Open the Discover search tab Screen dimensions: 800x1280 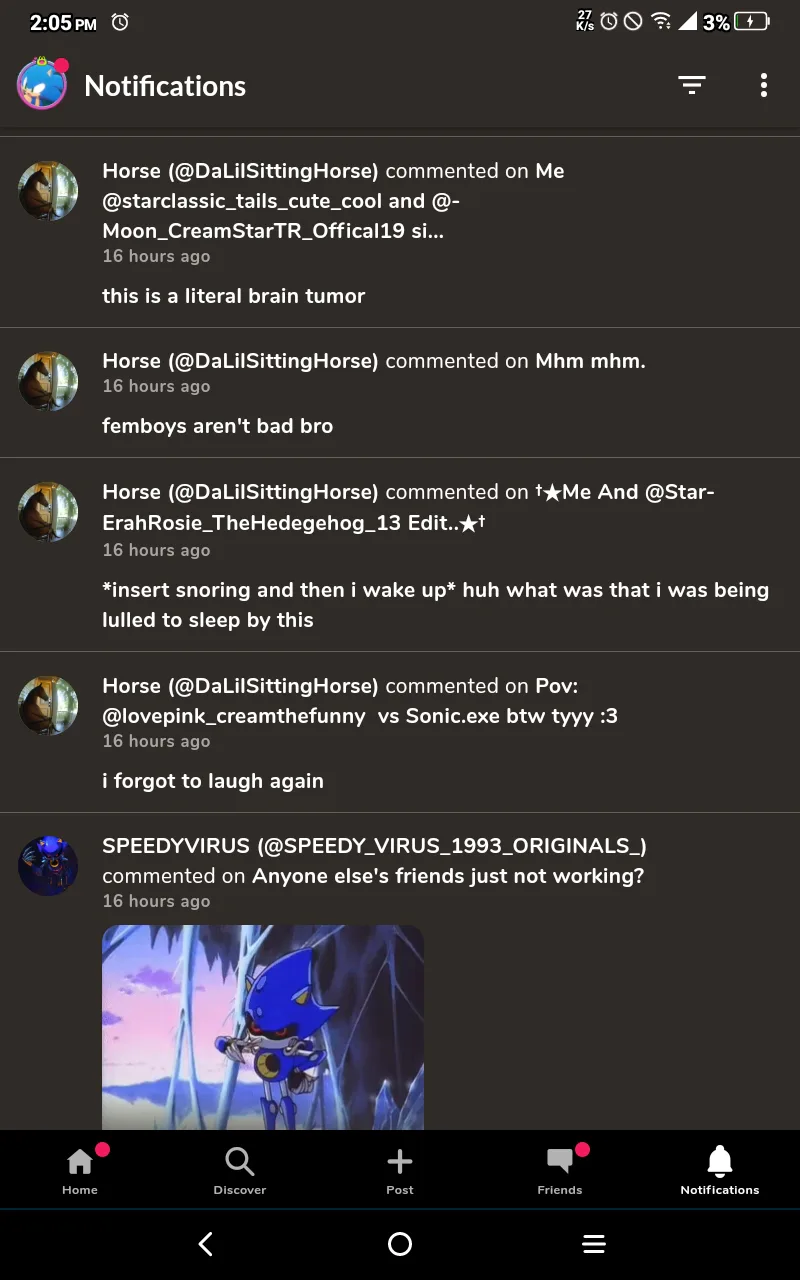point(240,1171)
